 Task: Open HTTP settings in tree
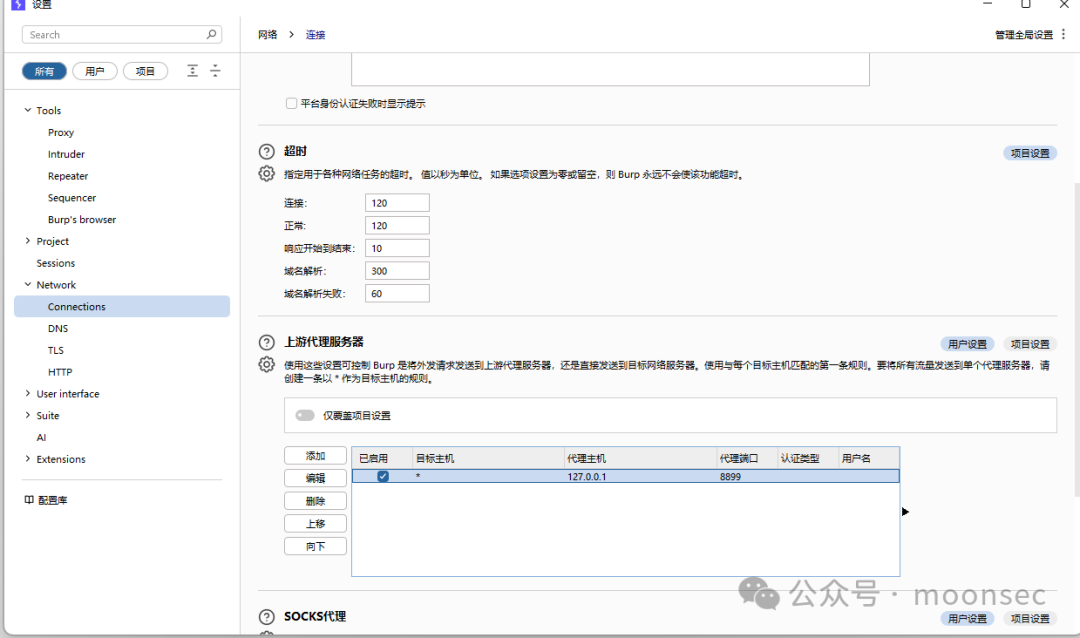point(60,372)
